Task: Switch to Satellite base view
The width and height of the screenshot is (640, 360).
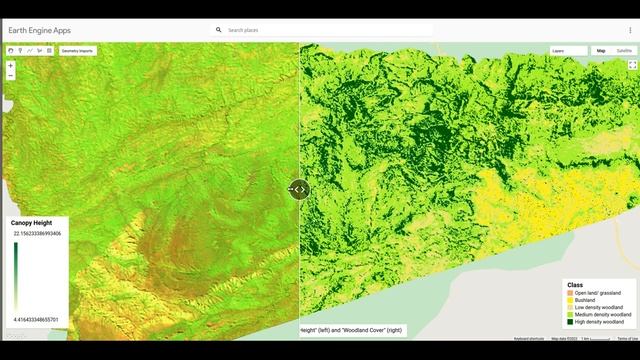Action: coord(624,51)
